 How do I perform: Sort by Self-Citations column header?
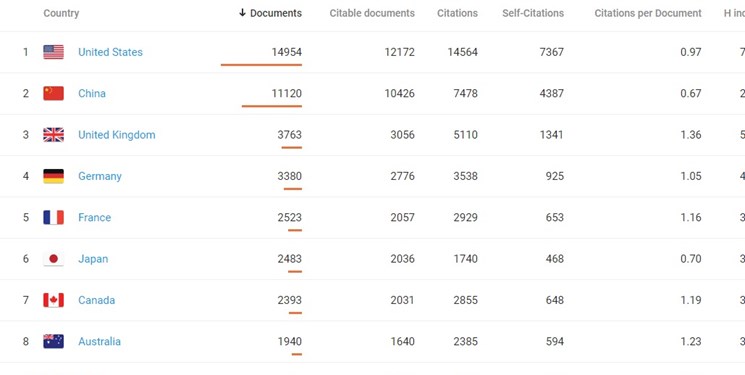coord(533,13)
